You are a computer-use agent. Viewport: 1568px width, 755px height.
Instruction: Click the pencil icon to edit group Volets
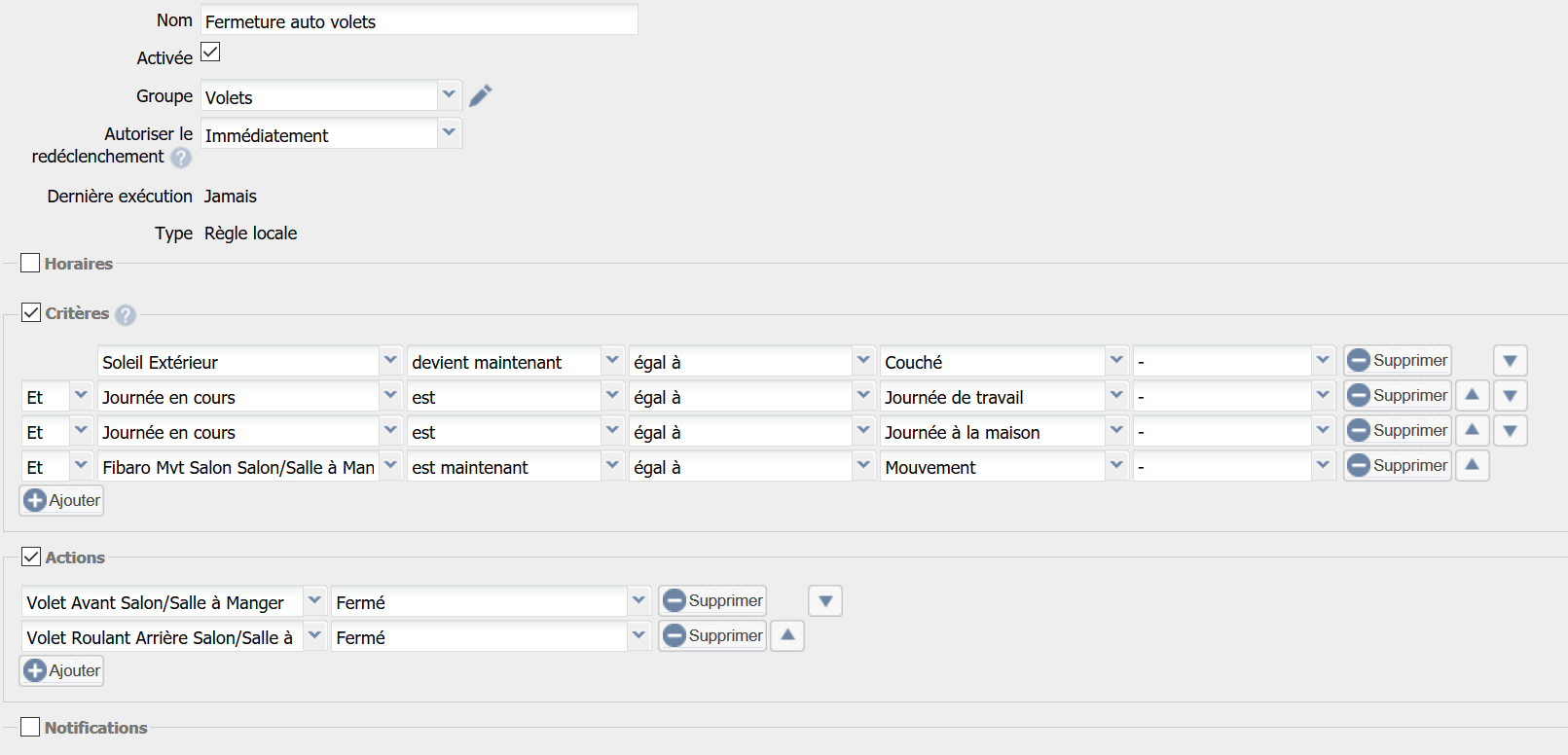[x=480, y=95]
